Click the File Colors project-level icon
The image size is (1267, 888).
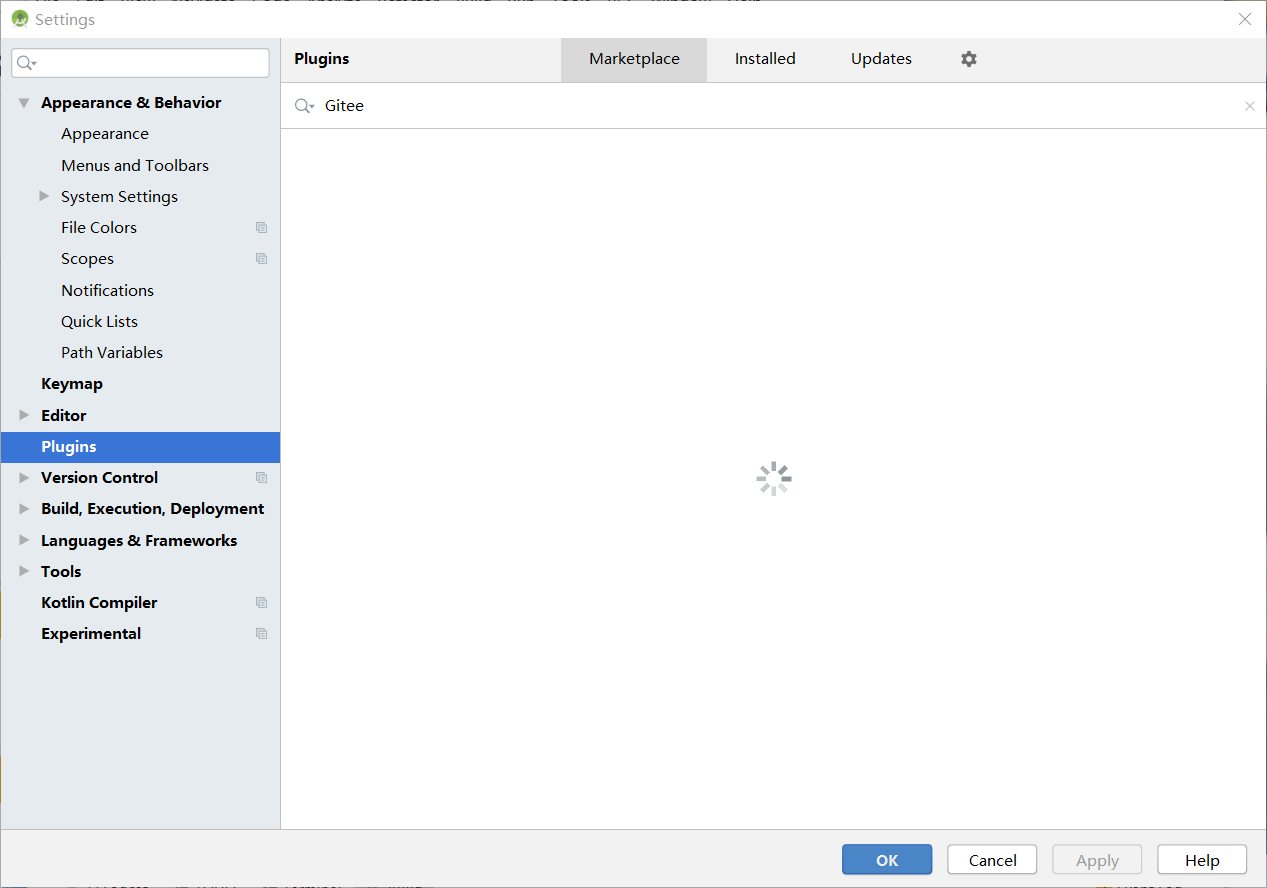tap(261, 228)
